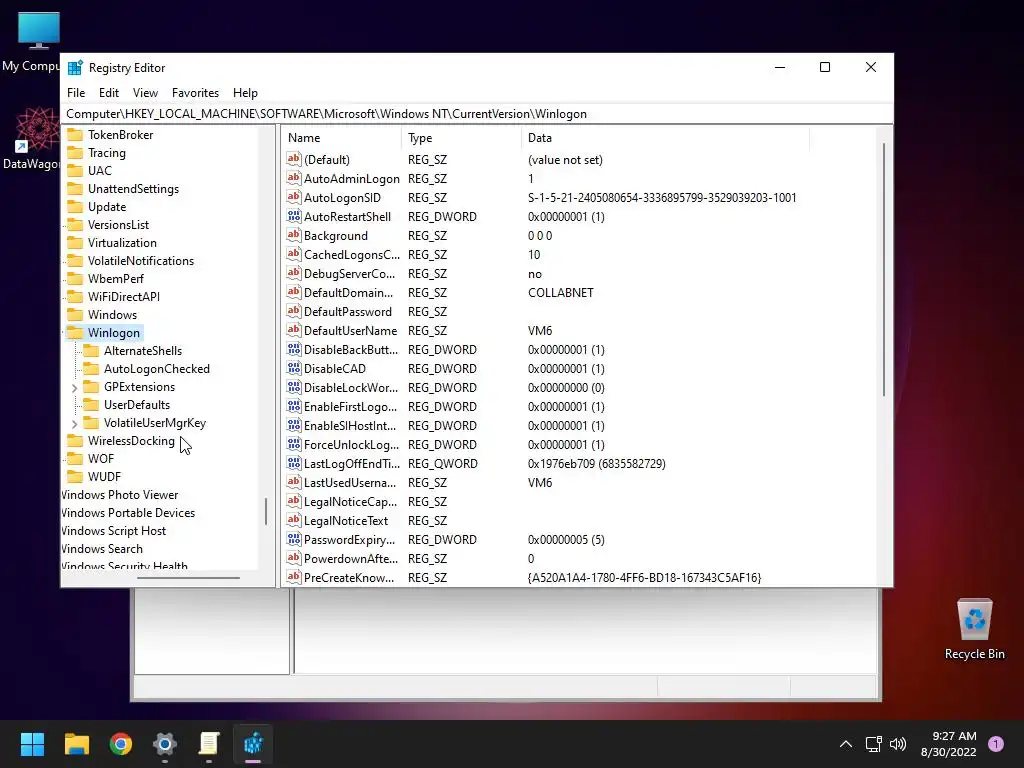Open Google Chrome from taskbar
The image size is (1024, 768).
click(121, 744)
